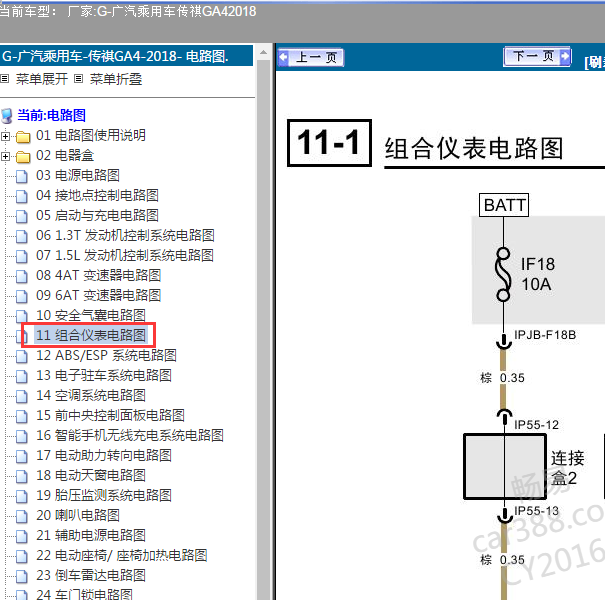Screen dimensions: 605x600
Task: Expand the 01 电路图使用说明 folder
Action: [5, 136]
